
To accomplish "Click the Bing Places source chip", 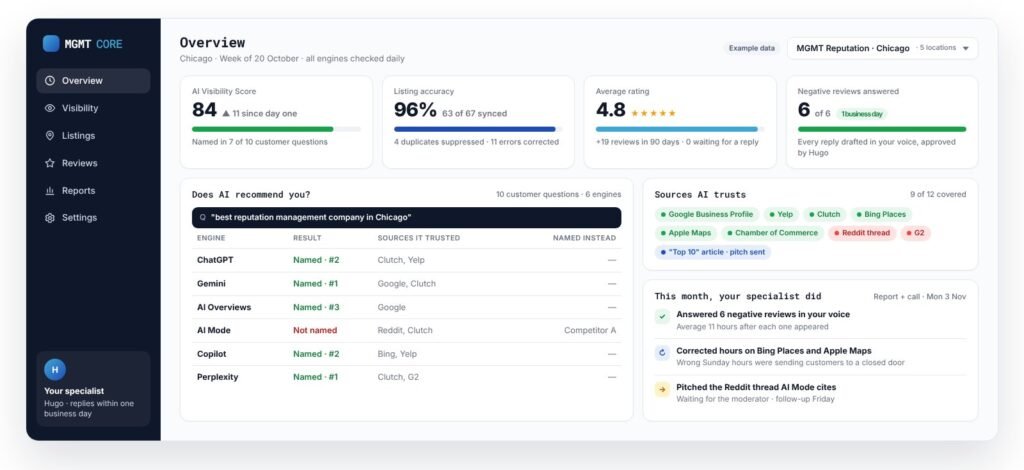I will 881,214.
